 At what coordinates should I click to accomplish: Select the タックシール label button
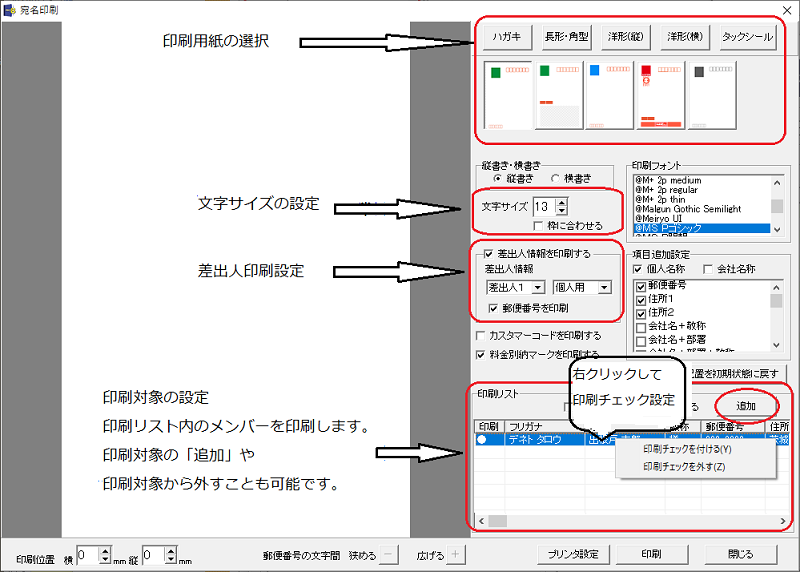[x=747, y=37]
